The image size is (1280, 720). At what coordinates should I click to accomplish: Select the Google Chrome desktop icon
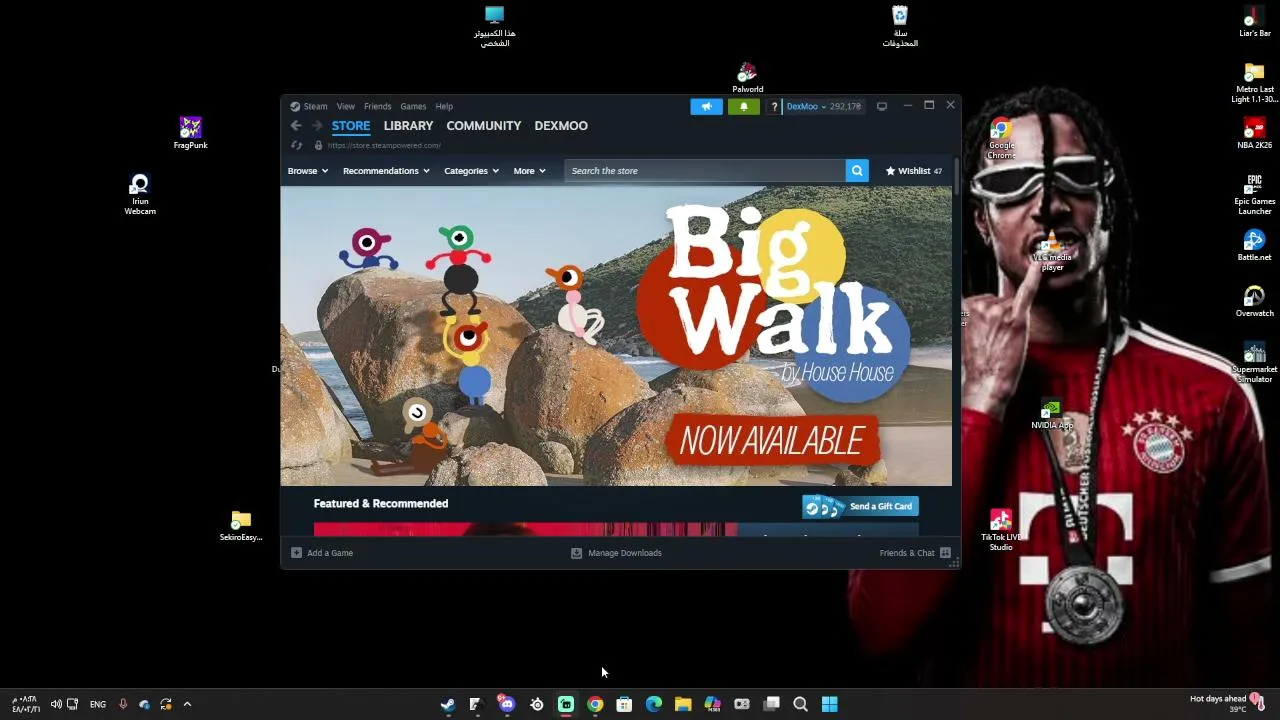(1001, 139)
